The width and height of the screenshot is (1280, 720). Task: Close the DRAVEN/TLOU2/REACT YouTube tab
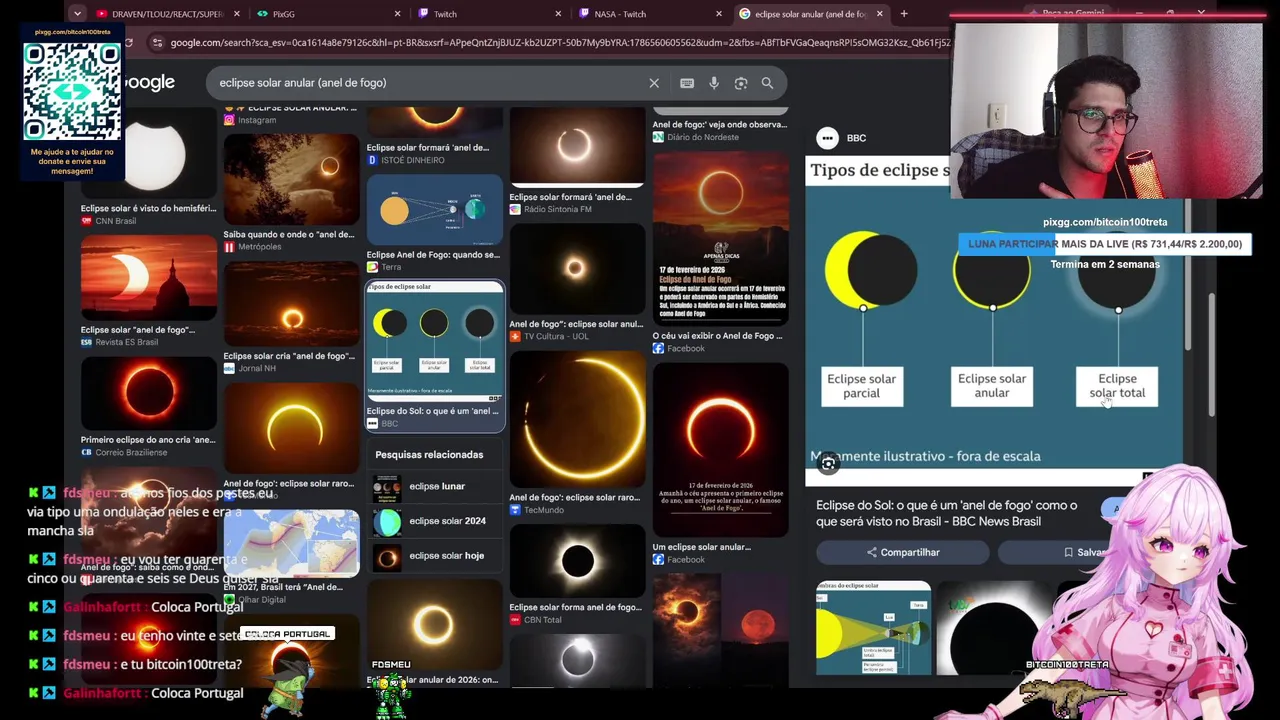point(237,14)
